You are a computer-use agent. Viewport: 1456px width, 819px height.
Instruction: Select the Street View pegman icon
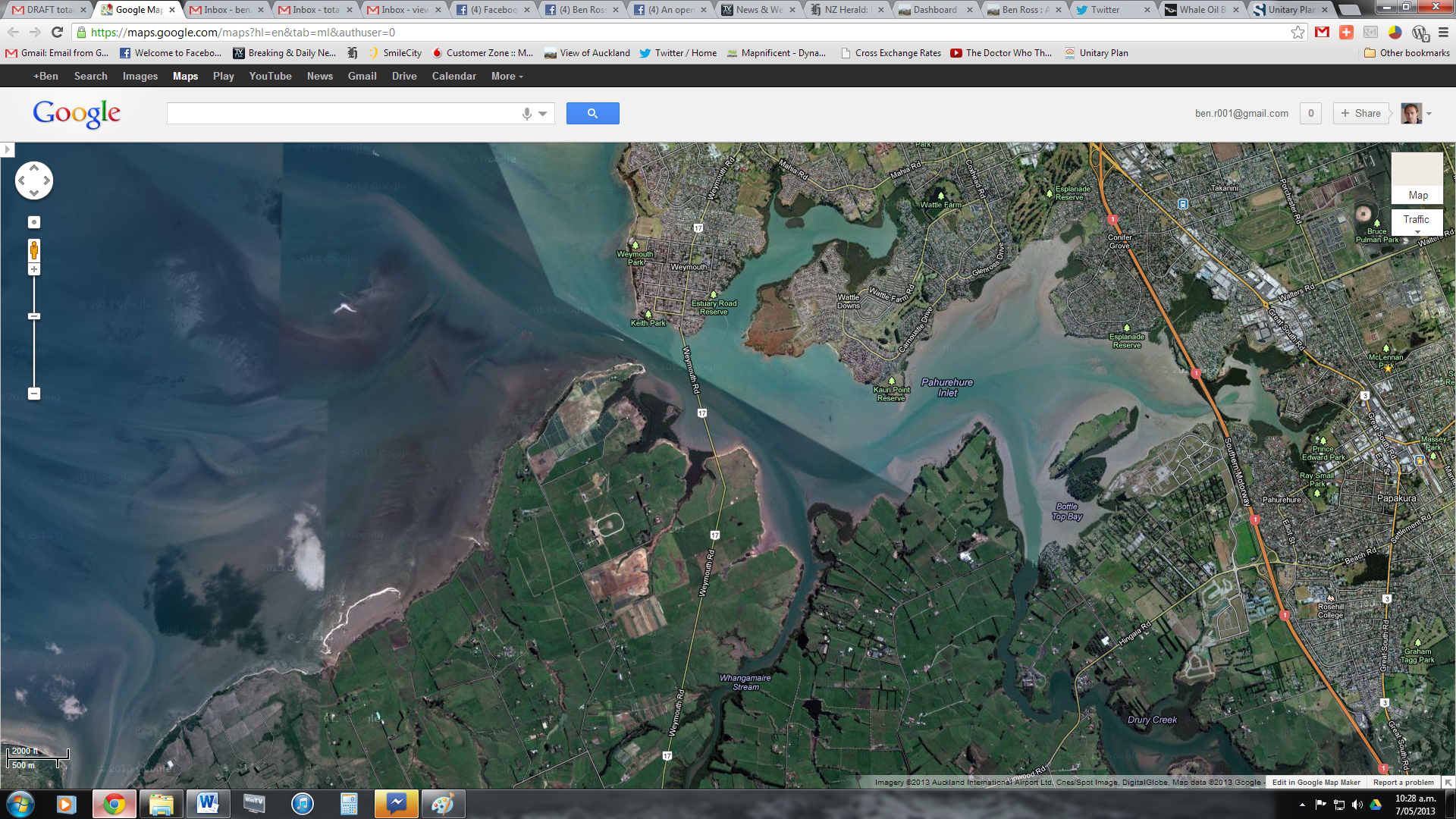pyautogui.click(x=33, y=249)
